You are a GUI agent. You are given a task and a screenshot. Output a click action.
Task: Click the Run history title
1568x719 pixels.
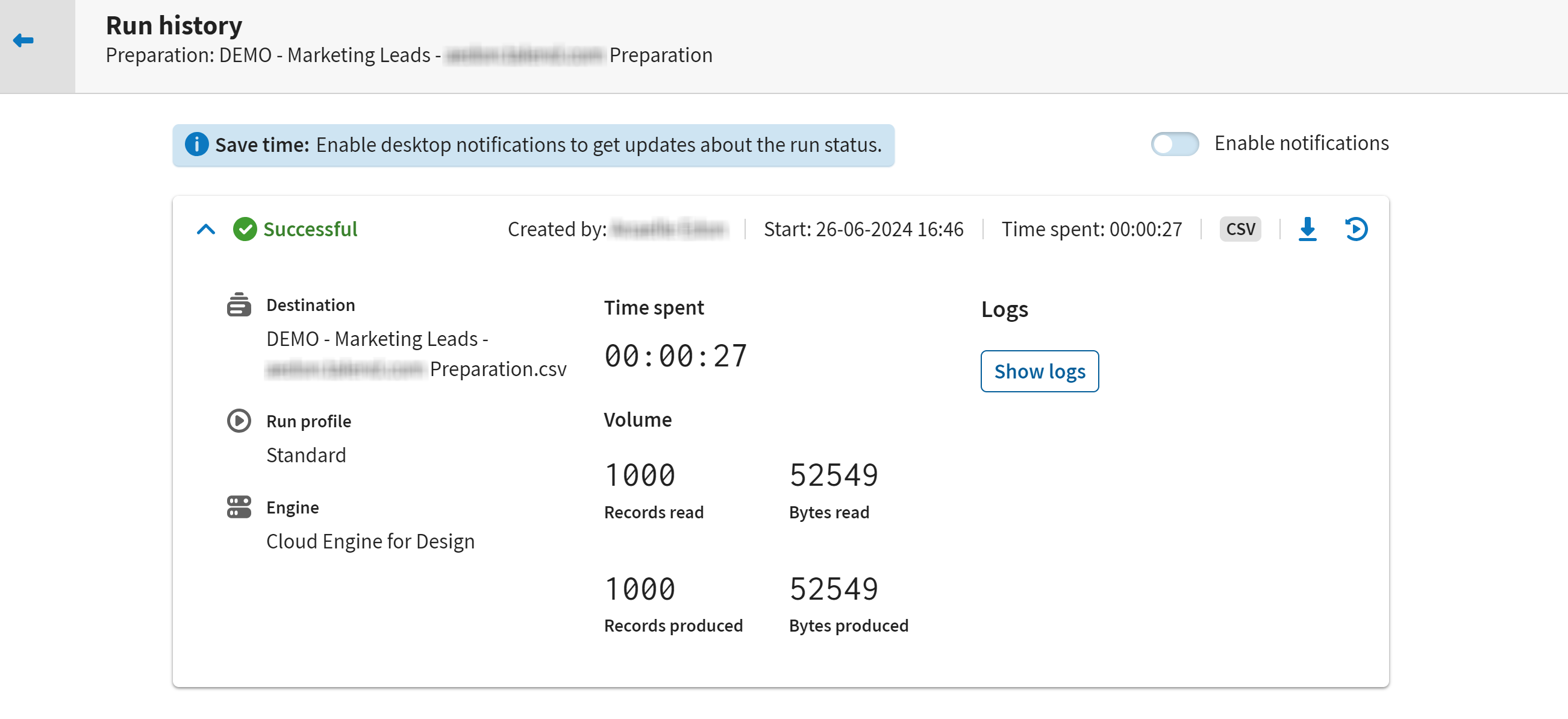[174, 25]
